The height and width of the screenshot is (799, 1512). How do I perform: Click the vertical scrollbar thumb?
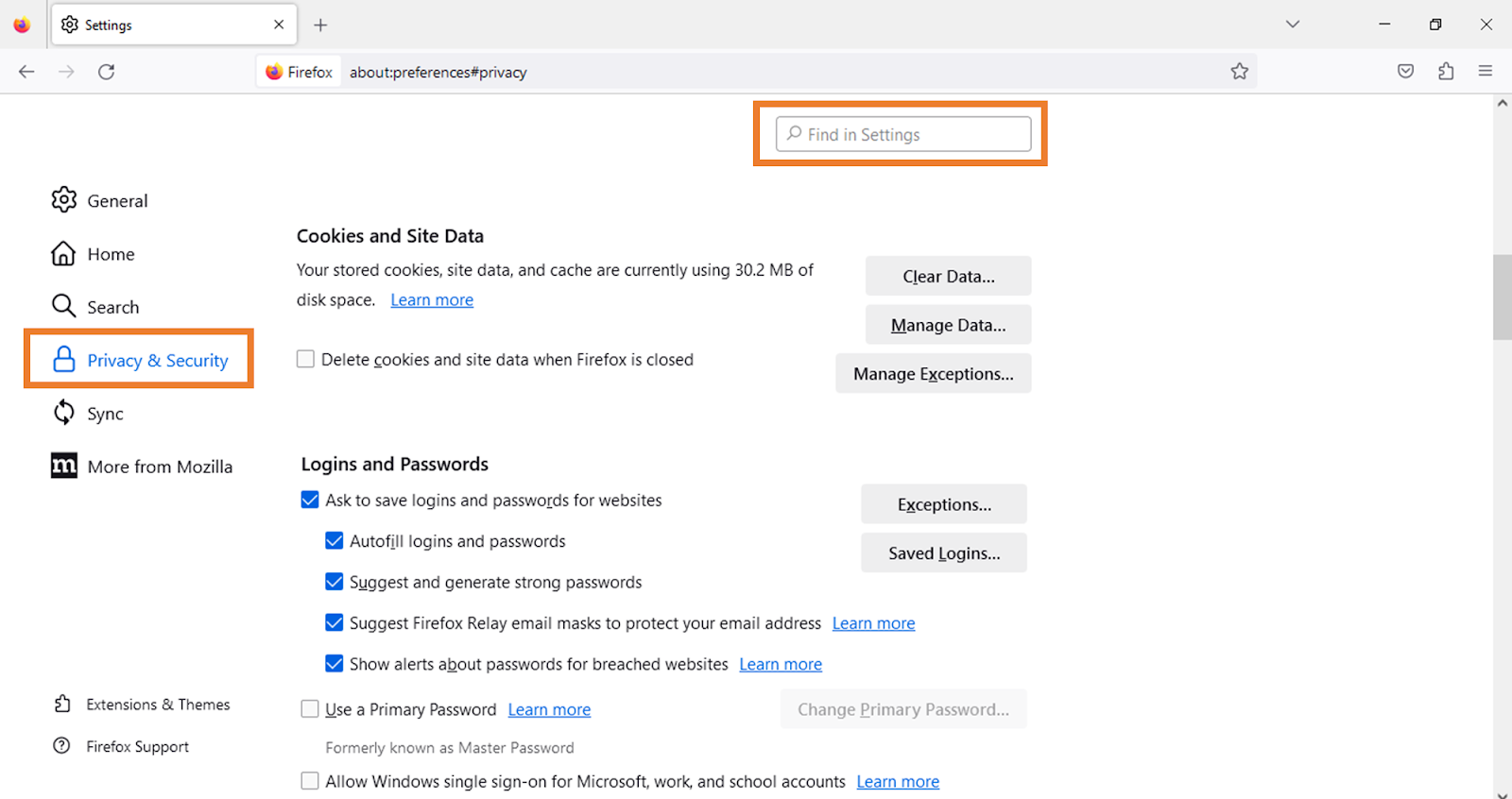1502,297
